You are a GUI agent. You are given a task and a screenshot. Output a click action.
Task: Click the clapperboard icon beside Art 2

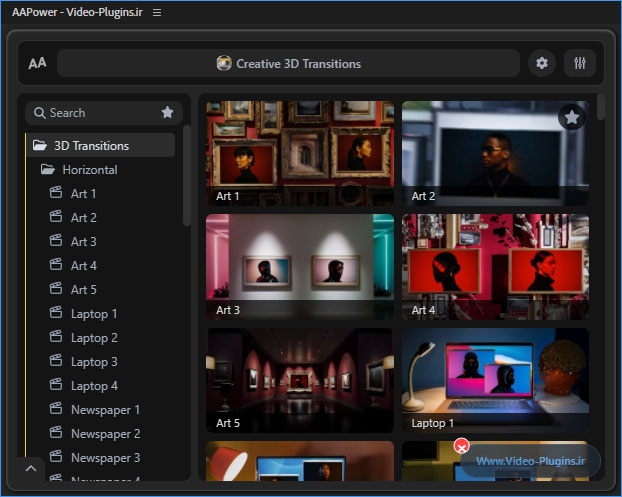[56, 217]
